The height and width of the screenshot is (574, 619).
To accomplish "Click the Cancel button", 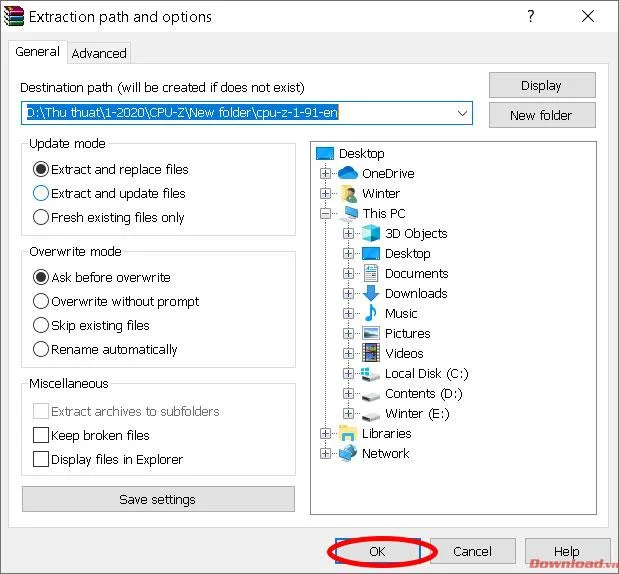I will point(473,551).
